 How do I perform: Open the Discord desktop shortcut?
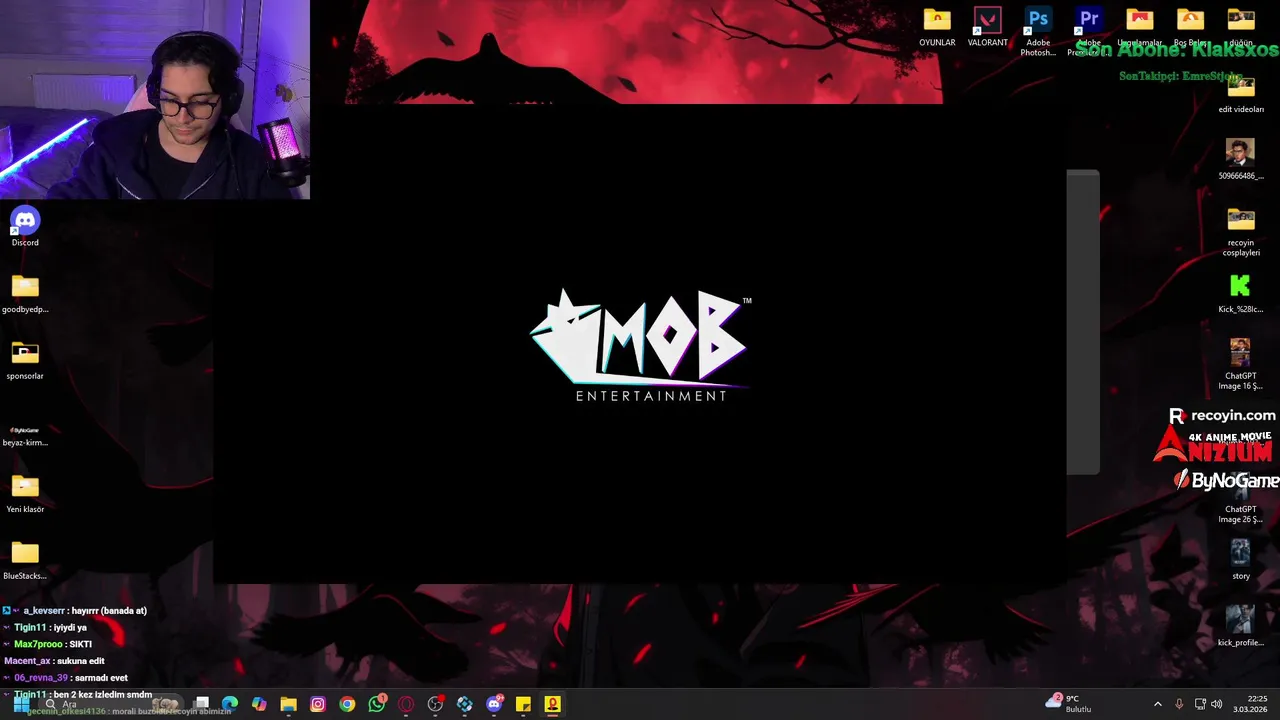tap(25, 226)
